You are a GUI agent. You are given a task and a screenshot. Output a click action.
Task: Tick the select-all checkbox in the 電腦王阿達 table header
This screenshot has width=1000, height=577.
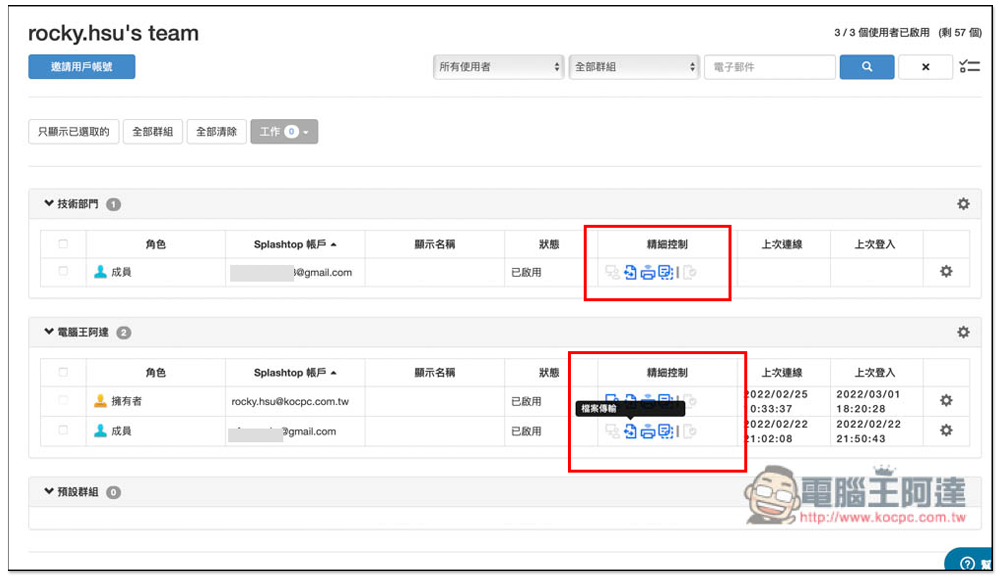[62, 372]
